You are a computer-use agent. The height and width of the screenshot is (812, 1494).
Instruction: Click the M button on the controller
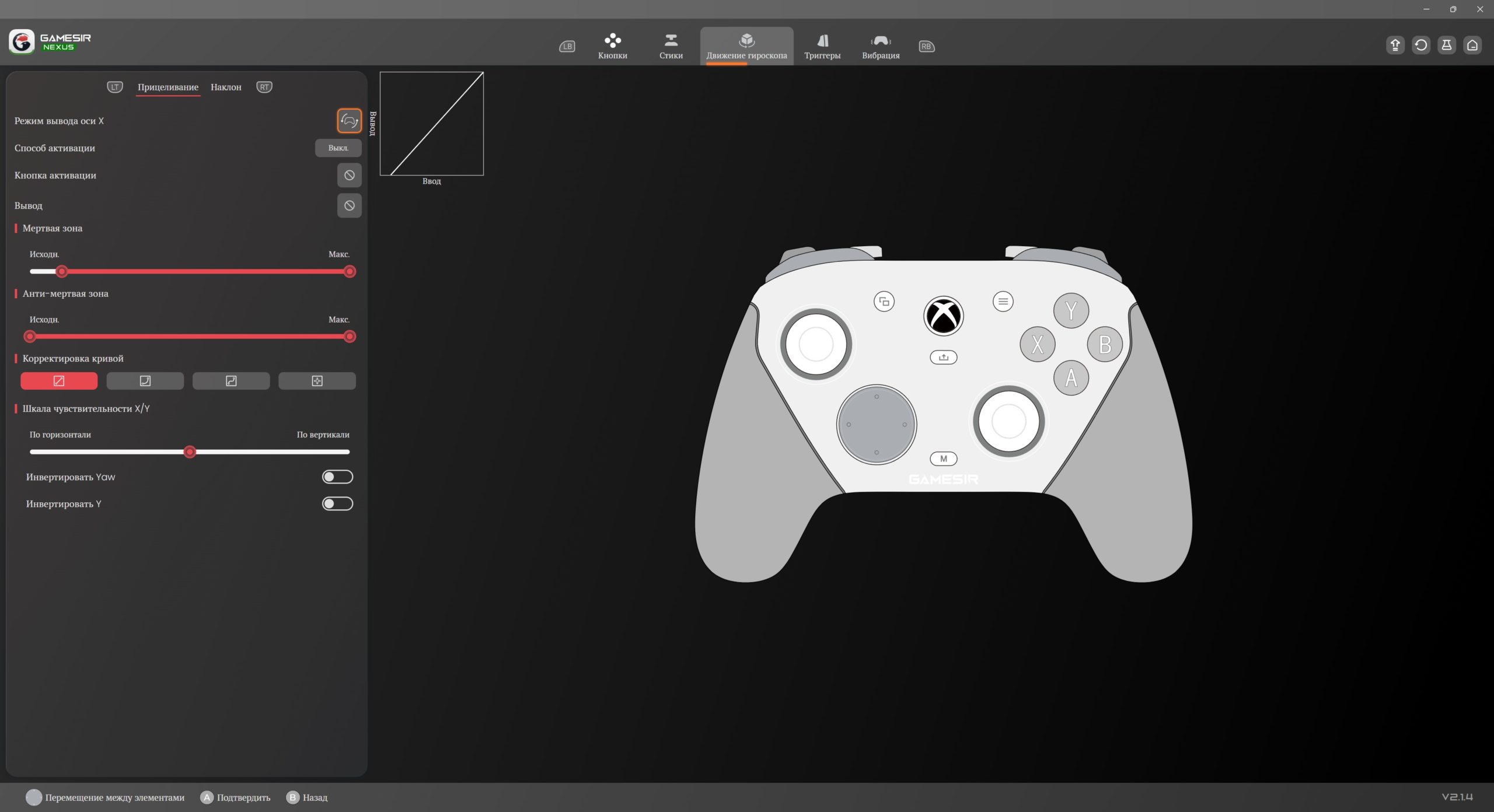click(943, 459)
